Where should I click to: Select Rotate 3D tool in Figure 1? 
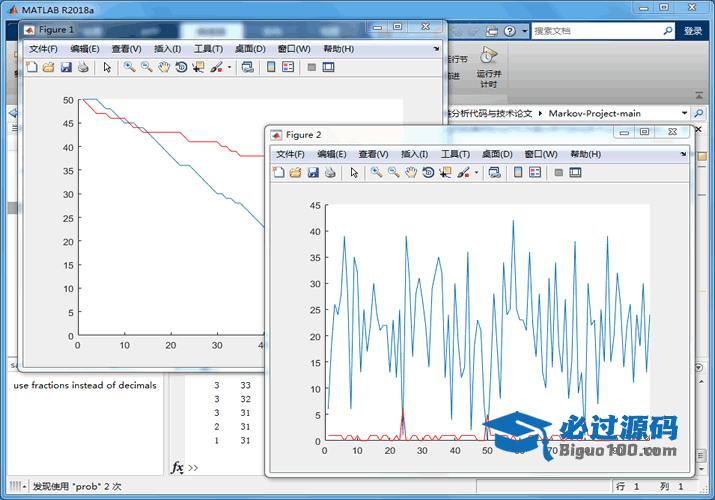coord(181,67)
